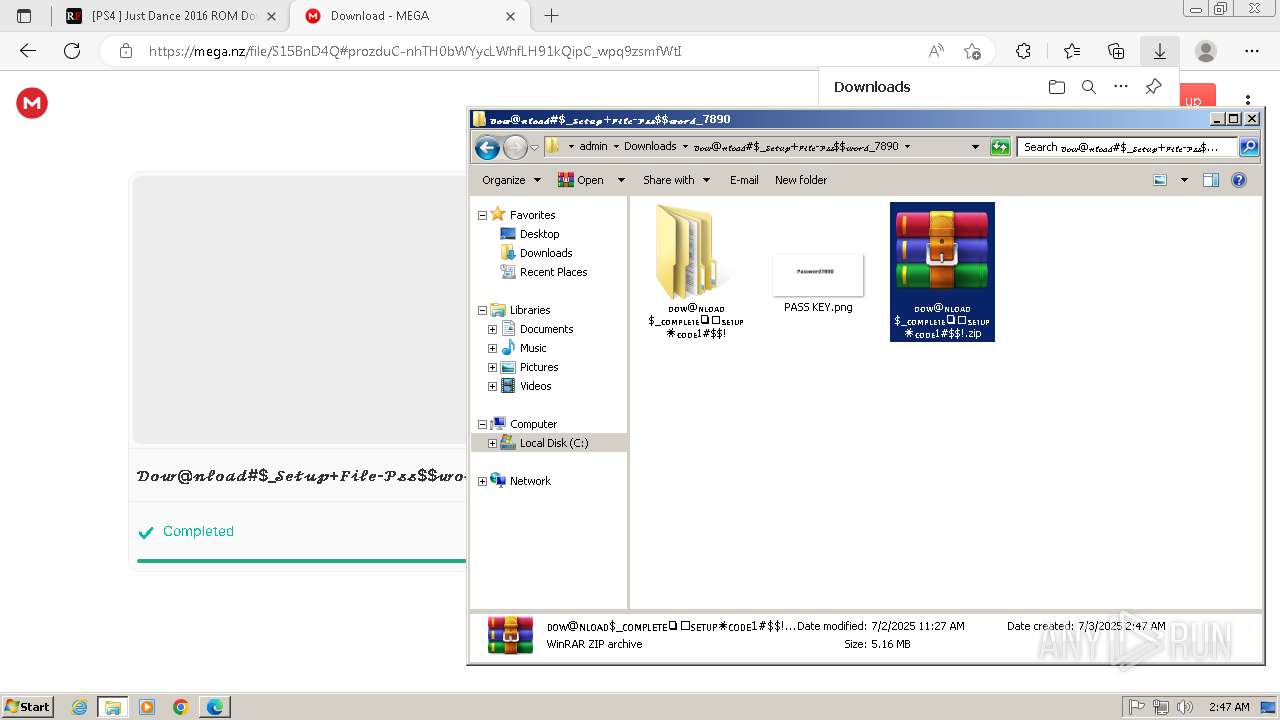Screen dimensions: 1280x720
Task: Open Collections icon in Edge toolbar
Action: tap(1116, 51)
